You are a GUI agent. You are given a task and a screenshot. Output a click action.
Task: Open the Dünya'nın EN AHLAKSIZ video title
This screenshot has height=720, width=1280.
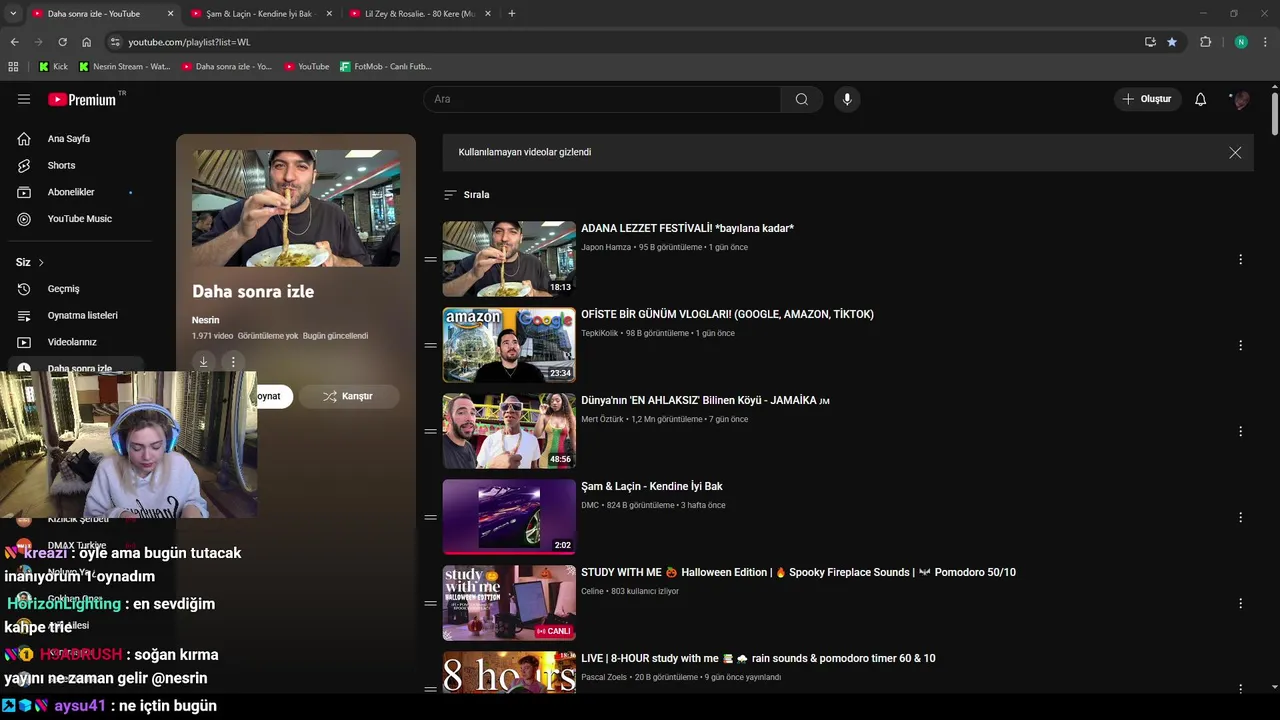point(705,400)
